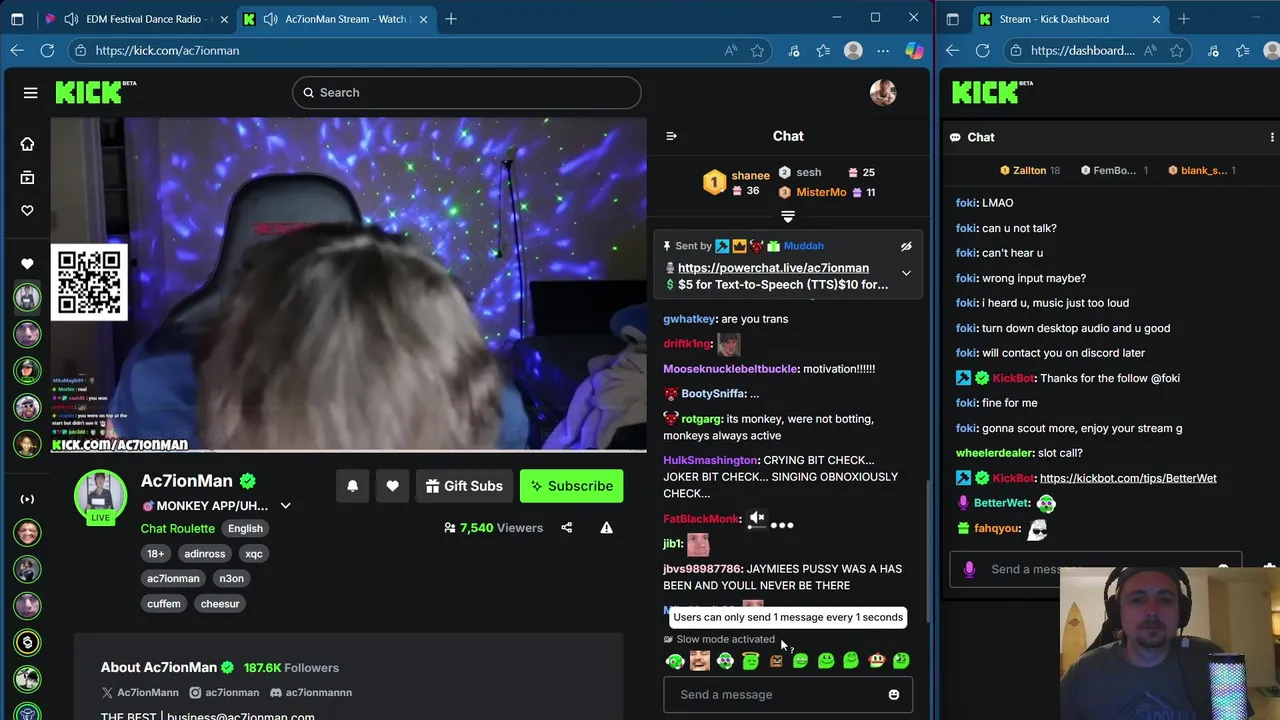Go back in the Dashboard browser window
Screen dimensions: 1280x720
point(952,50)
